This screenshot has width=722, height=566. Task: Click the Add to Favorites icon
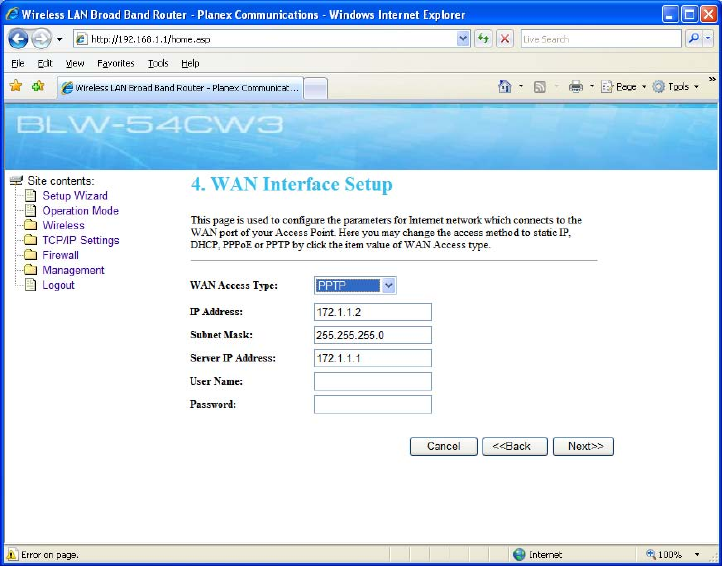point(38,86)
